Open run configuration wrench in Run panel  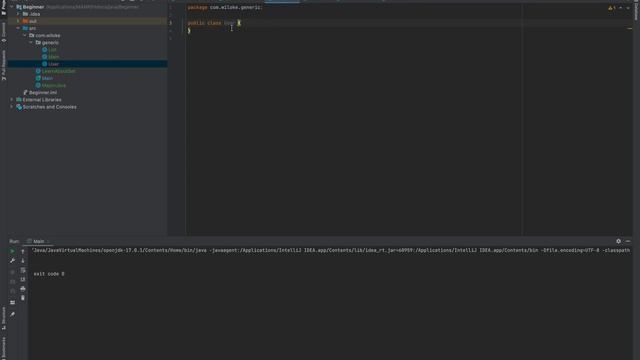pos(13,261)
